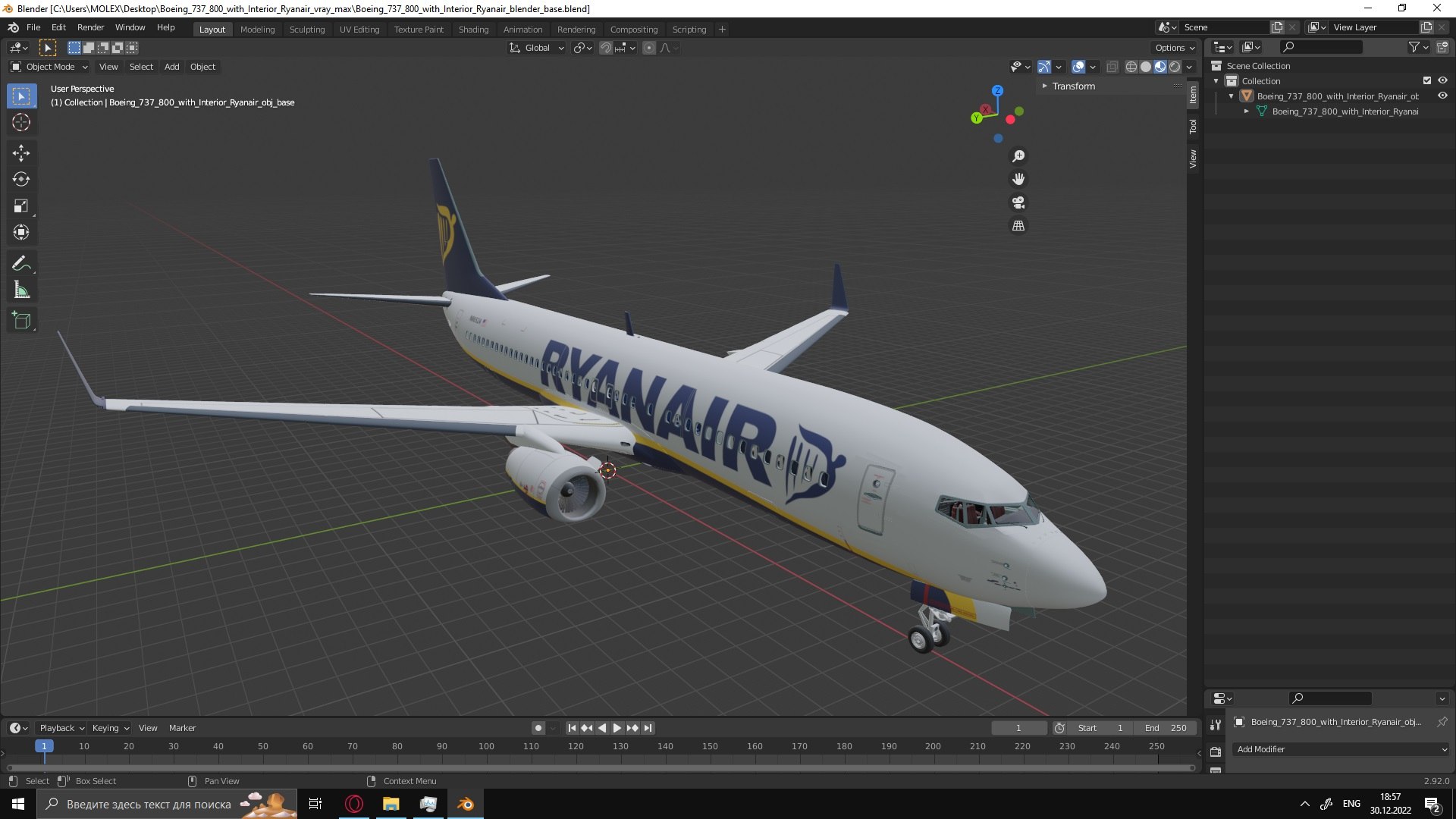The image size is (1456, 819).
Task: Open the Render menu
Action: (90, 27)
